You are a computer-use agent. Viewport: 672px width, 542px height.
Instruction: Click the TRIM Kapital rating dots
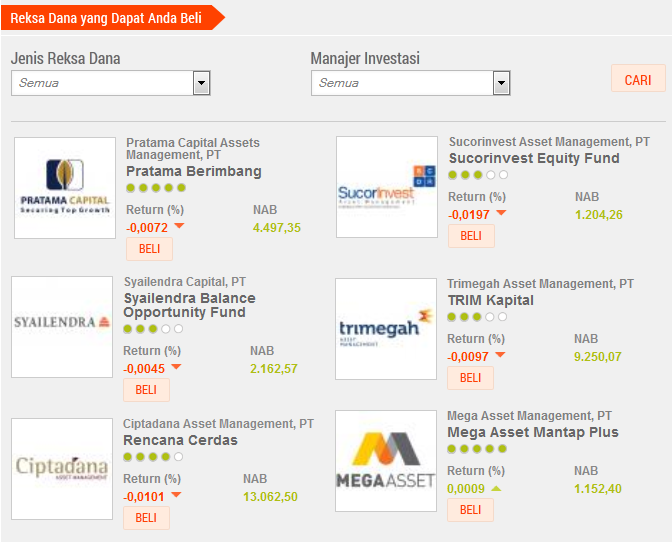477,317
